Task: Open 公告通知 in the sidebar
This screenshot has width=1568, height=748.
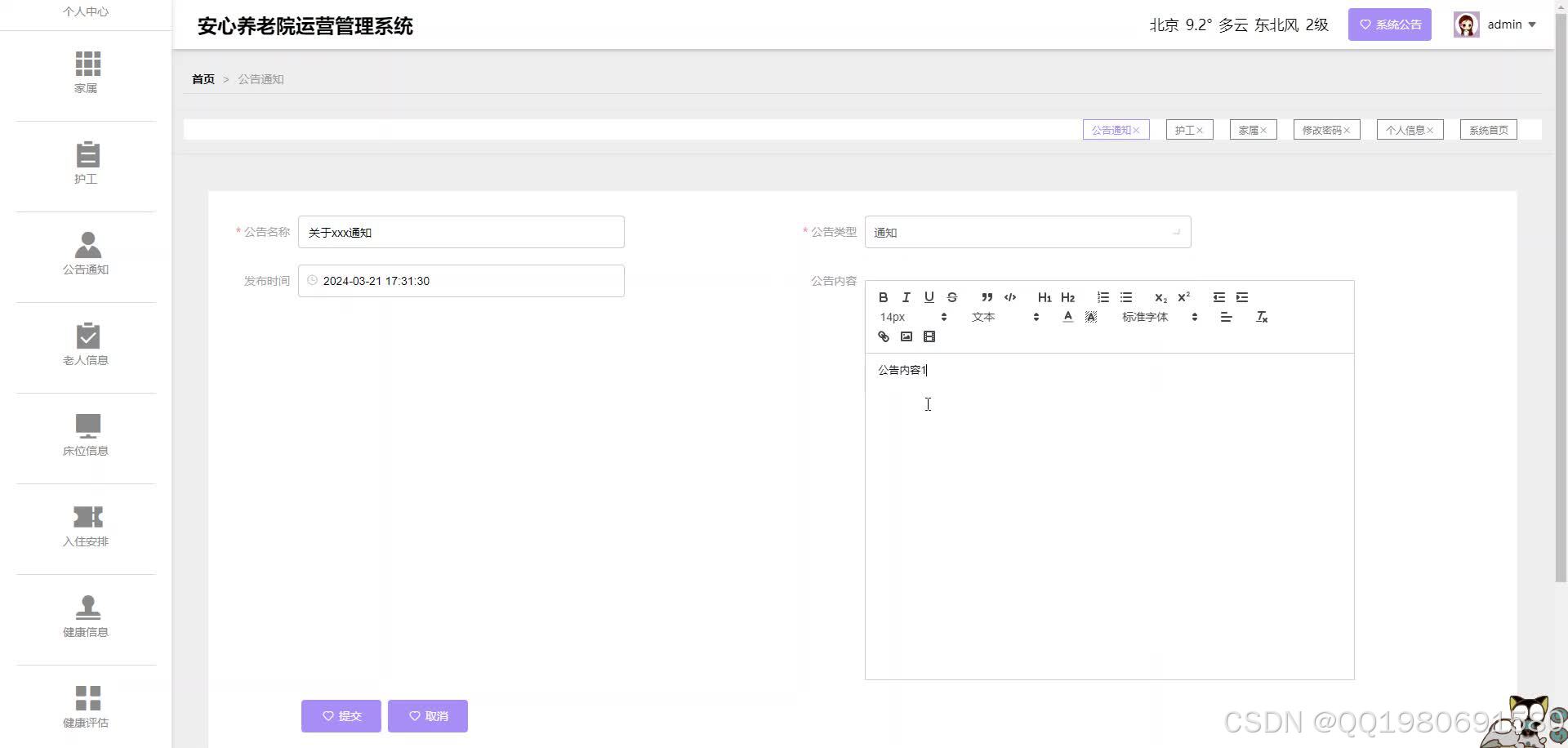Action: click(86, 255)
